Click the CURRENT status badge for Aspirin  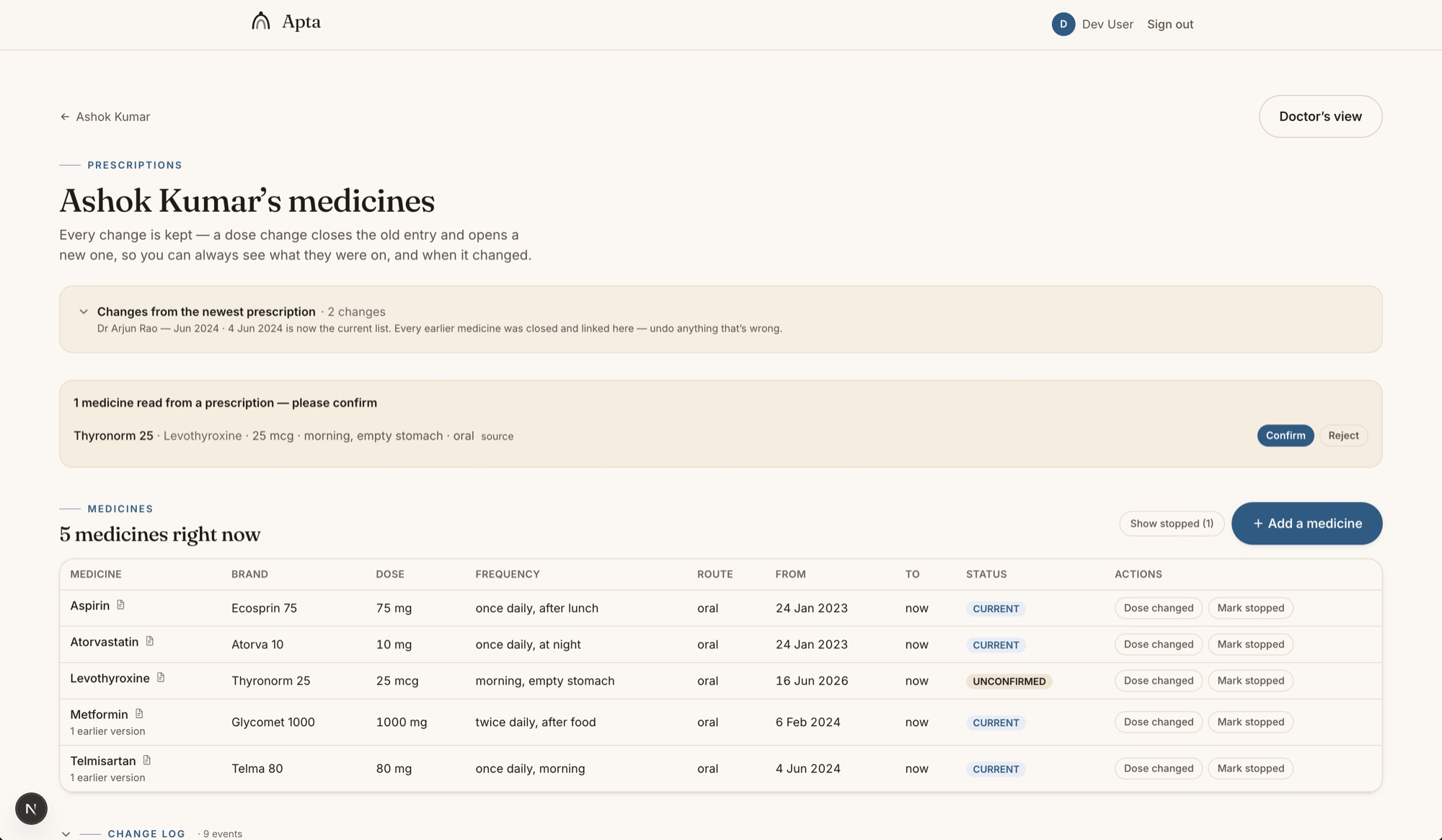point(996,609)
